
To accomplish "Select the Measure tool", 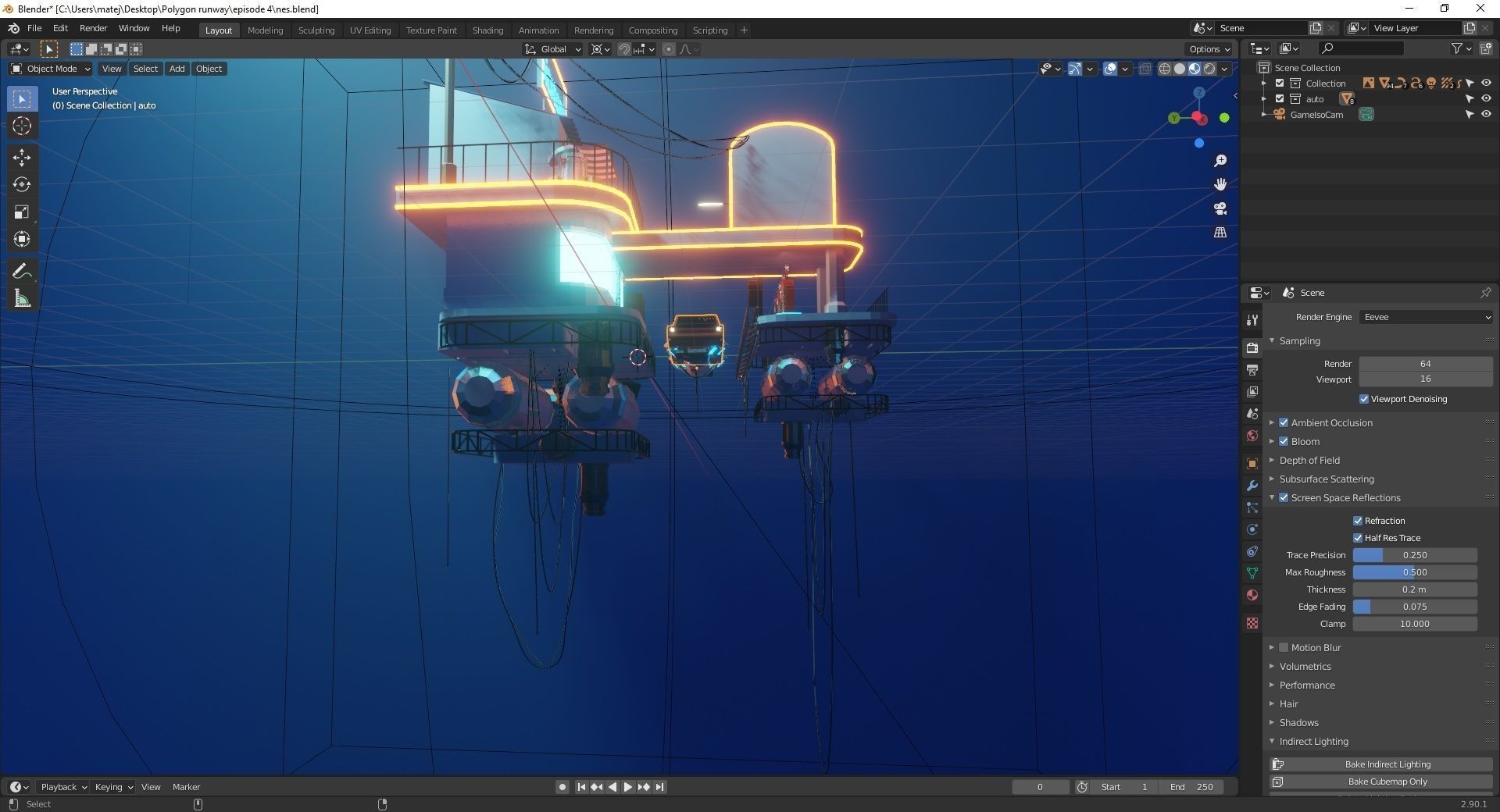I will pyautogui.click(x=22, y=298).
